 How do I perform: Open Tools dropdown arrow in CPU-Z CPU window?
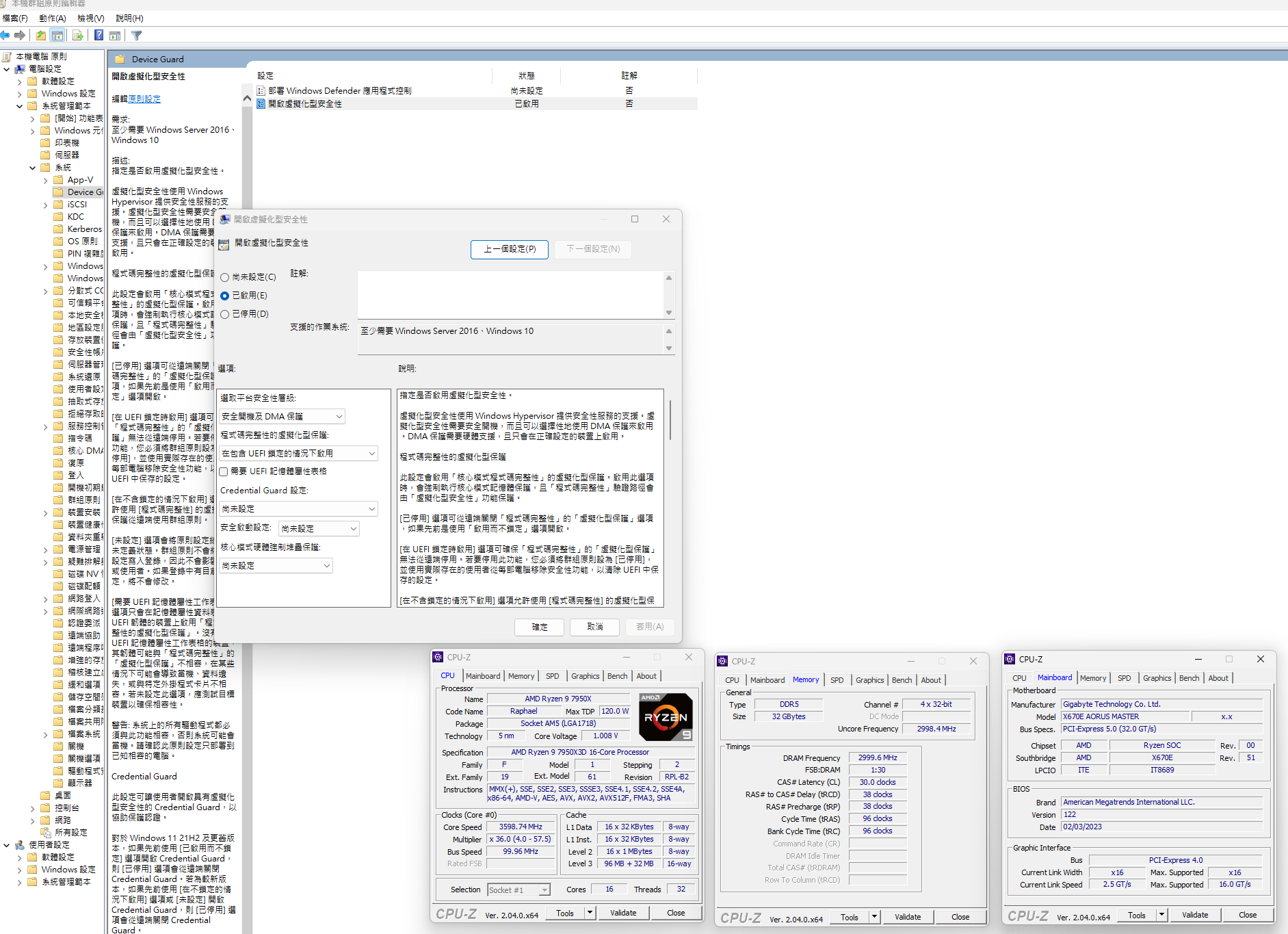(x=590, y=913)
